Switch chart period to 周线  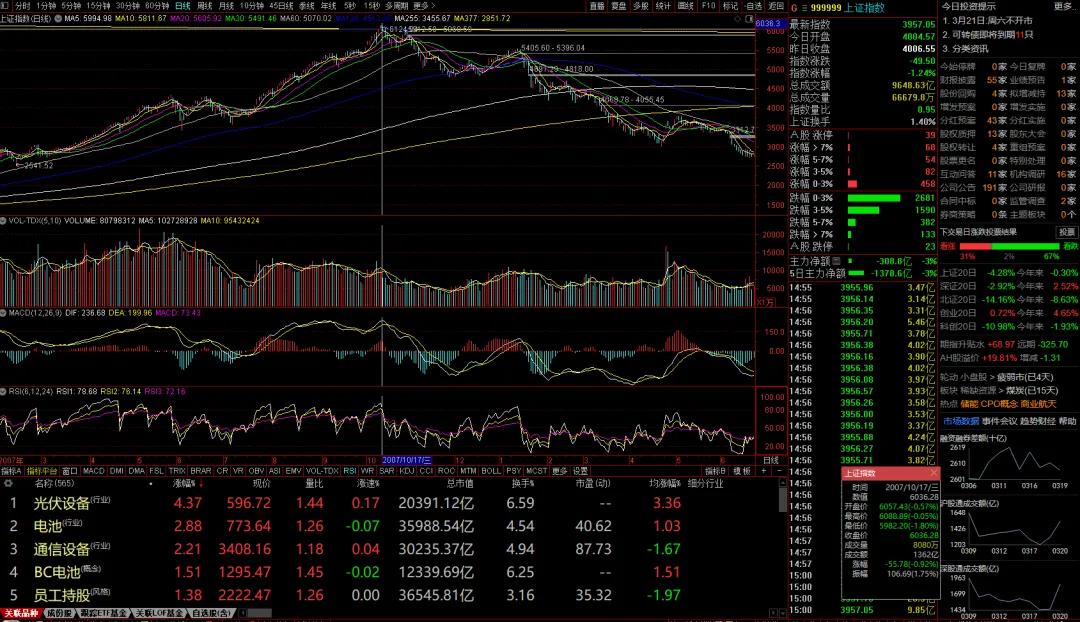[204, 5]
